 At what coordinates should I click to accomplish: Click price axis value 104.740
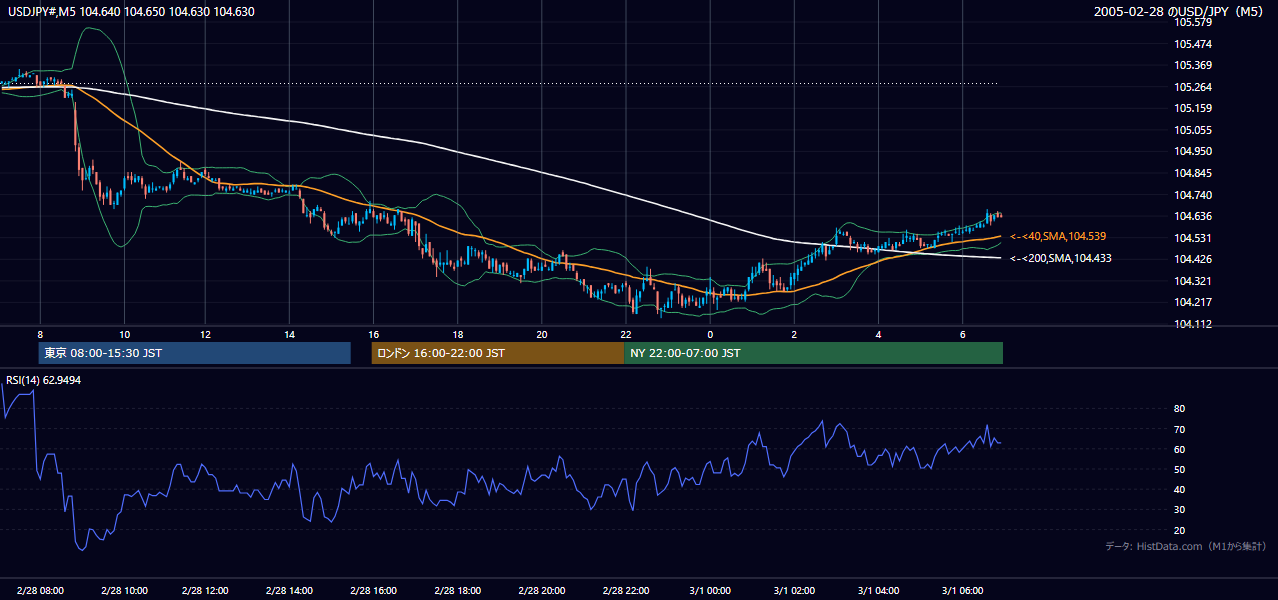[x=1194, y=195]
